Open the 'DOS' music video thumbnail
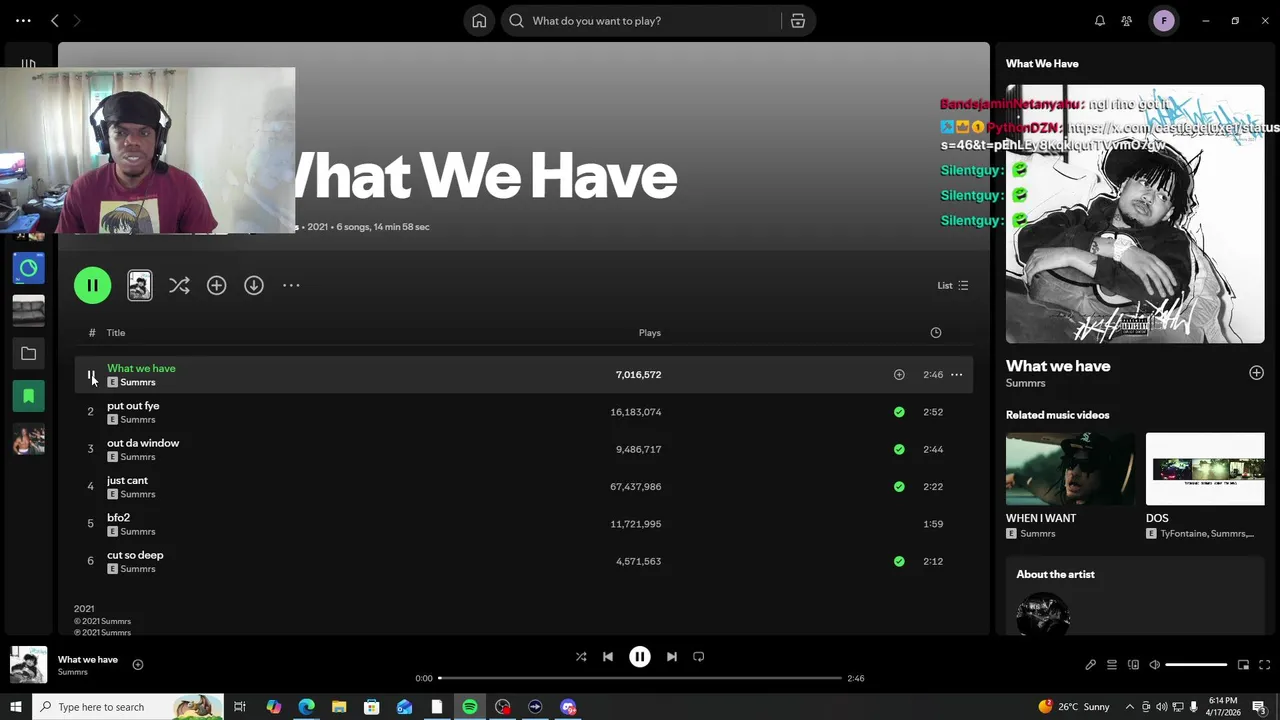 1205,469
